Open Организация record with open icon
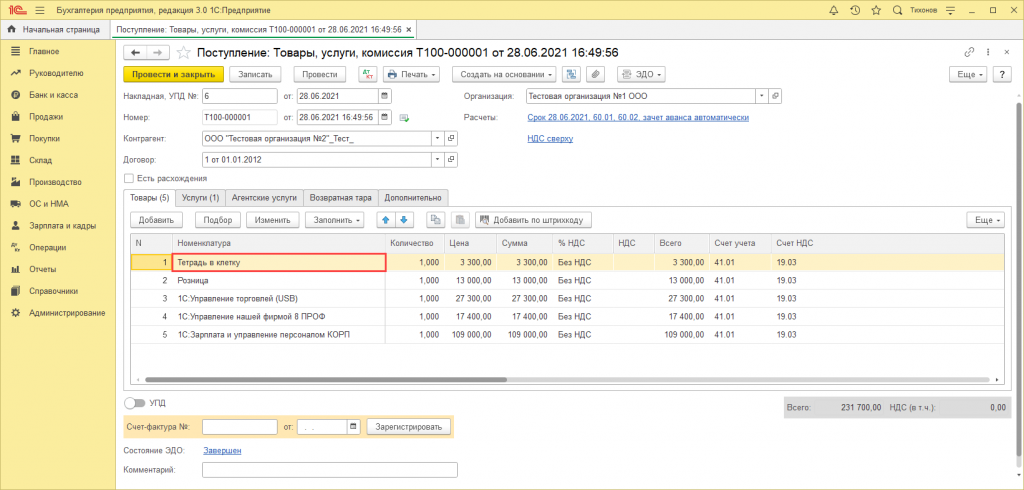This screenshot has width=1024, height=490. pyautogui.click(x=776, y=96)
